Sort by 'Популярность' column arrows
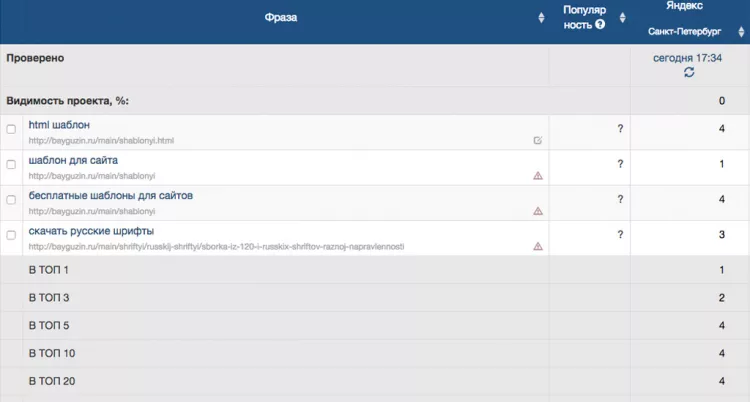Image resolution: width=750 pixels, height=402 pixels. pos(622,18)
